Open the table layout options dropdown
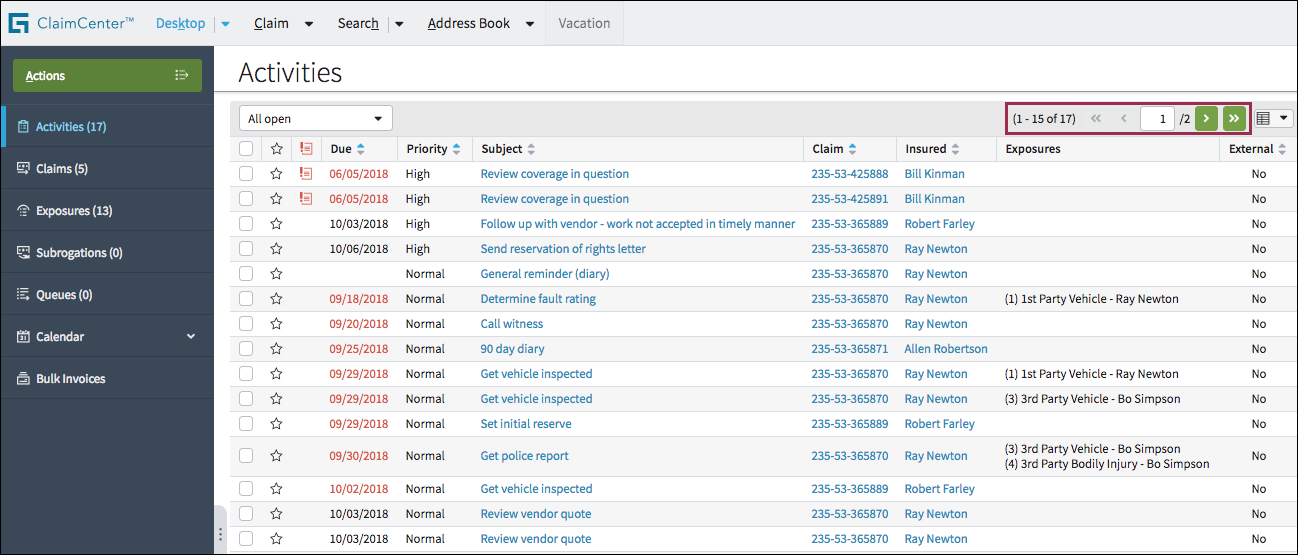The height and width of the screenshot is (555, 1298). (x=1272, y=119)
